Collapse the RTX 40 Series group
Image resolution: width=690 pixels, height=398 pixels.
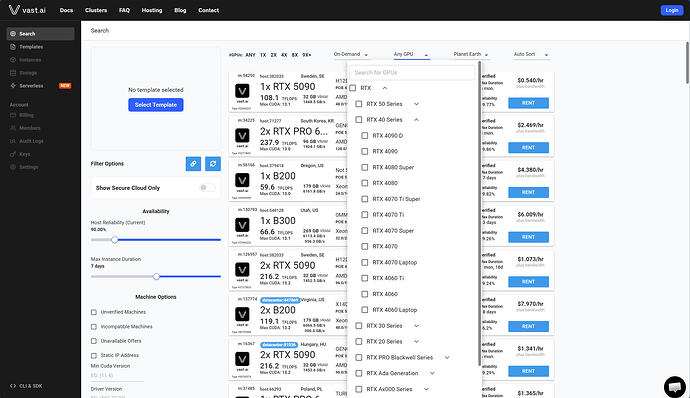[x=416, y=120]
